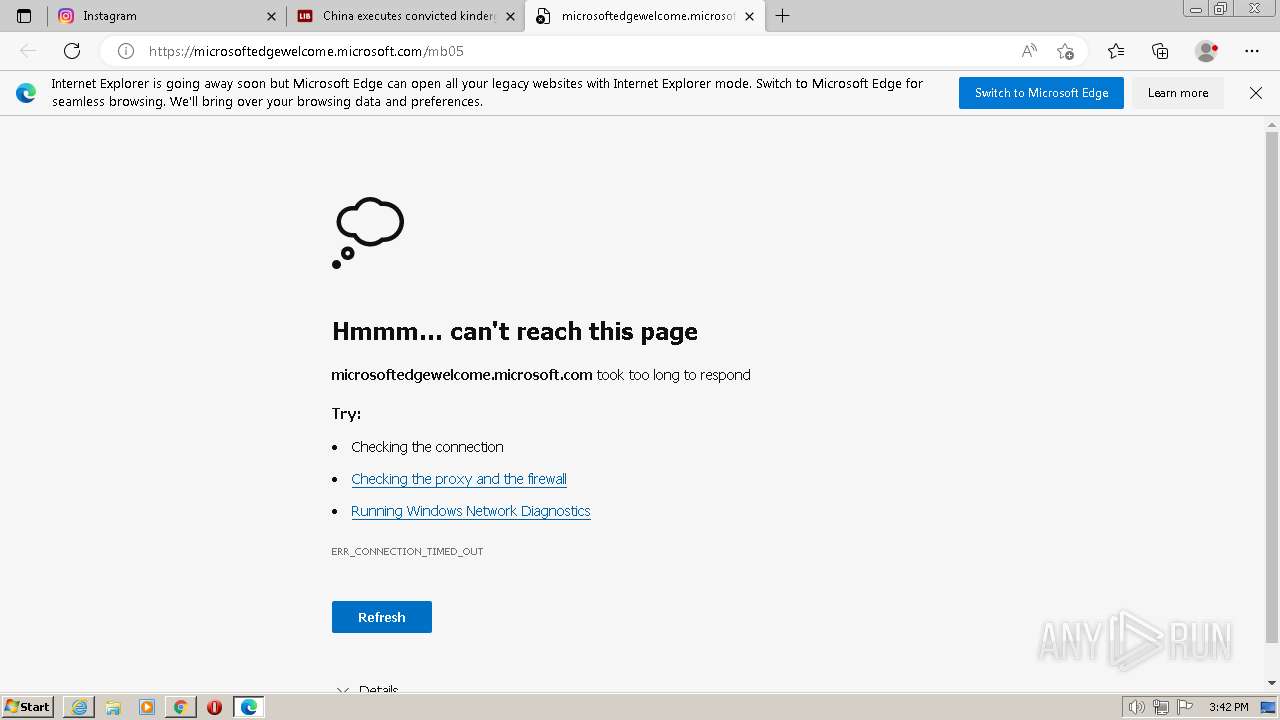Open Checking the proxy and the firewall link

[459, 479]
